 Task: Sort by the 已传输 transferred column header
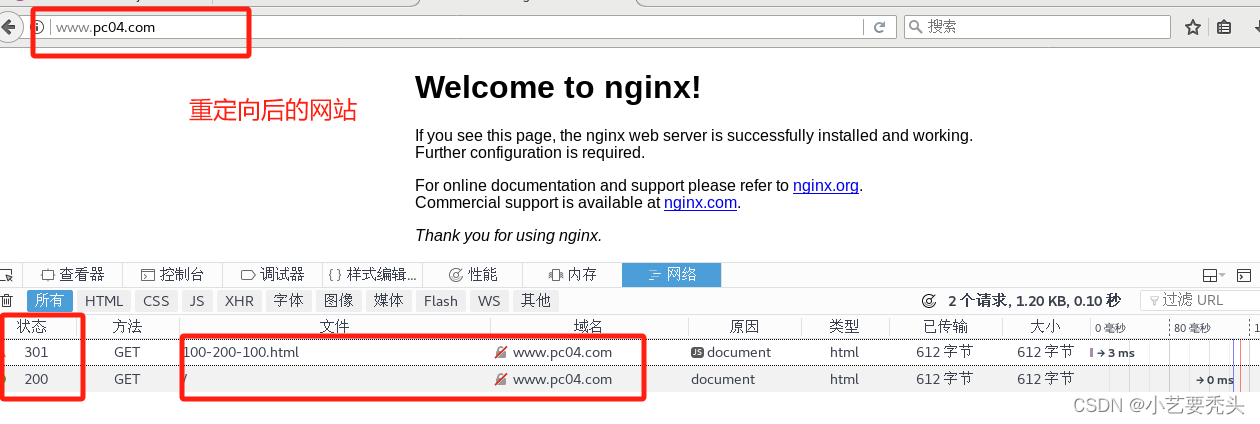(x=945, y=326)
